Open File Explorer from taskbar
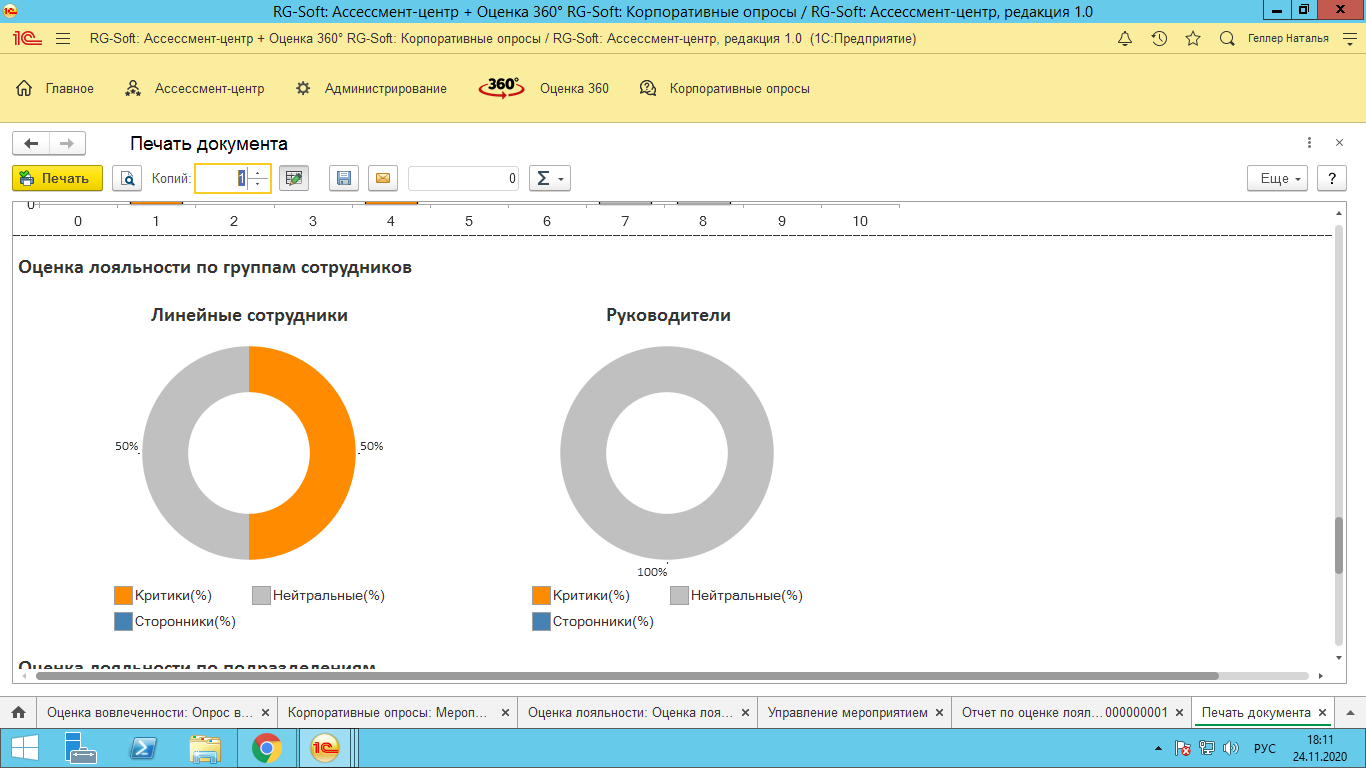The width and height of the screenshot is (1366, 768). tap(205, 748)
